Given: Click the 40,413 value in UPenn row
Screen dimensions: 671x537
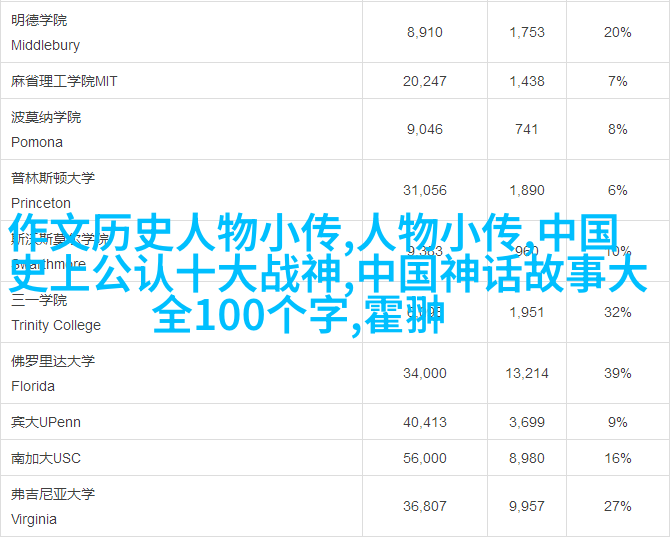Looking at the screenshot, I should coord(425,422).
